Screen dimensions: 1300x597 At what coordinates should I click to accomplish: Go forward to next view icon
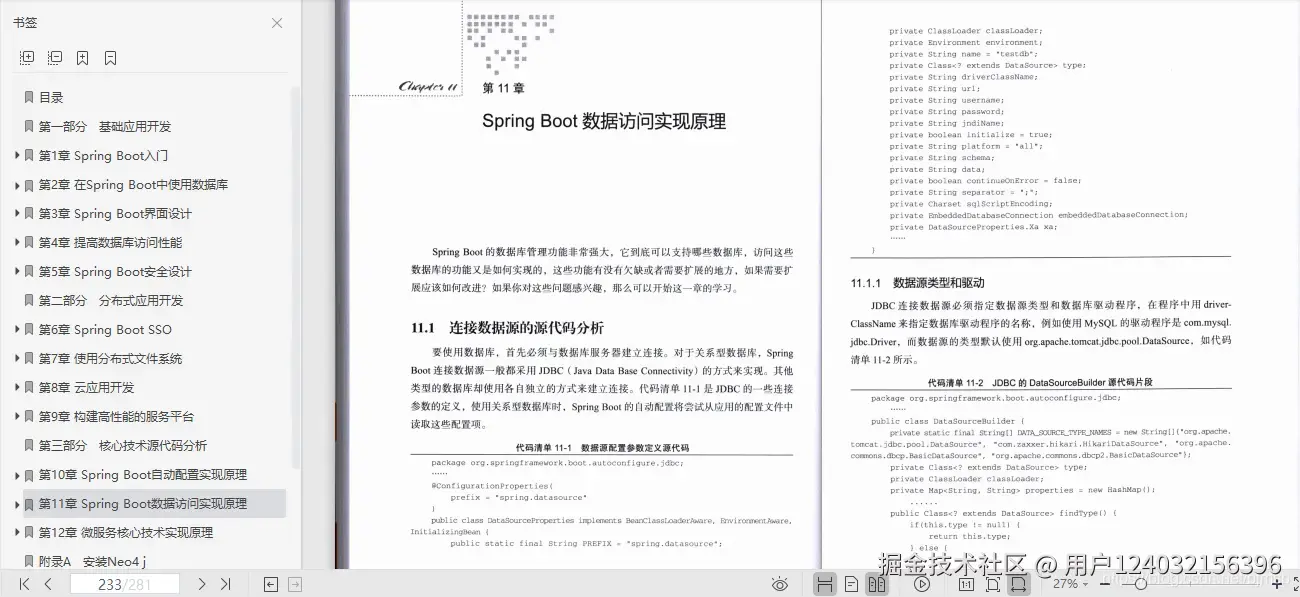coord(295,584)
